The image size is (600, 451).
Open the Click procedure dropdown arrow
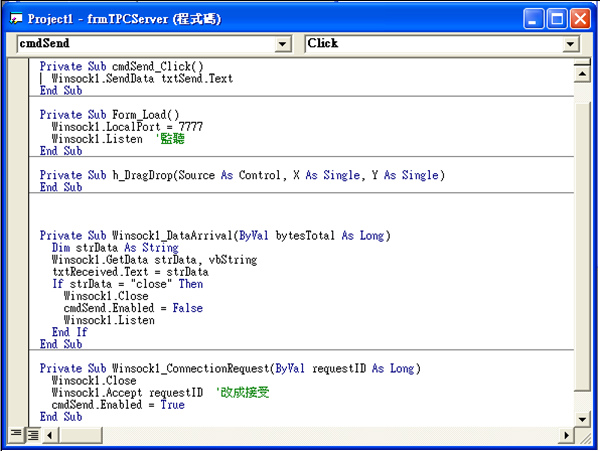point(570,44)
